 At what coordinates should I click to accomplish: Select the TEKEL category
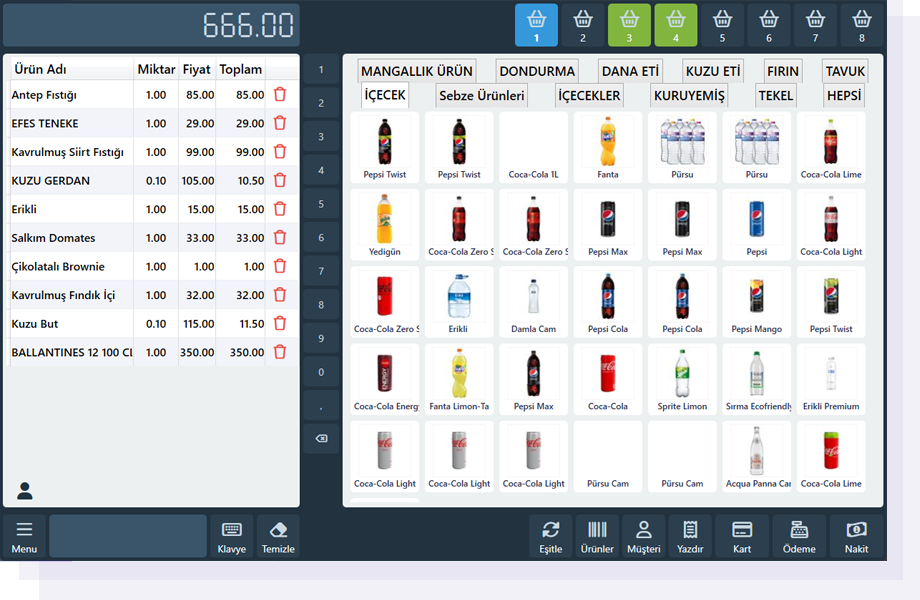point(776,96)
